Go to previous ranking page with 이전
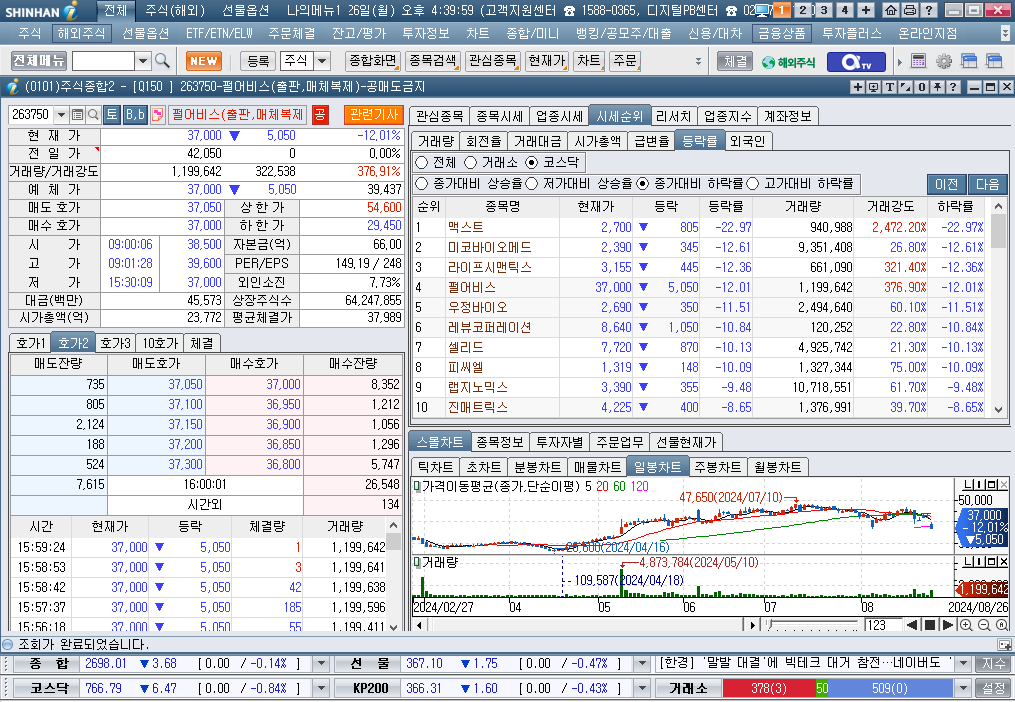 946,184
